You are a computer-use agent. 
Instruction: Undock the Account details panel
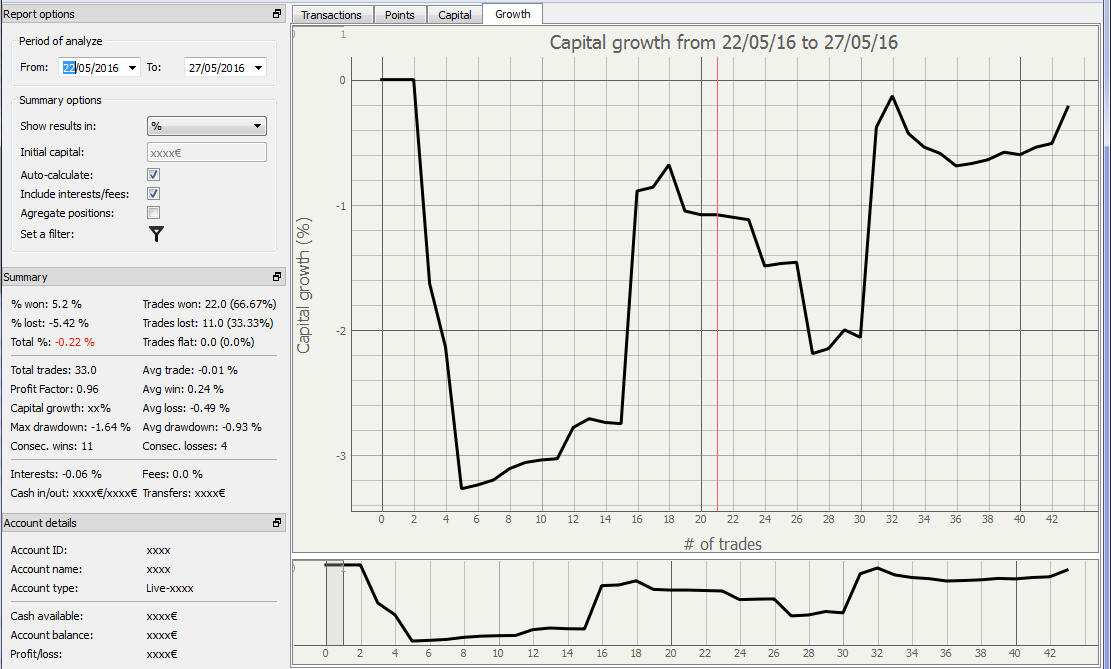click(277, 522)
